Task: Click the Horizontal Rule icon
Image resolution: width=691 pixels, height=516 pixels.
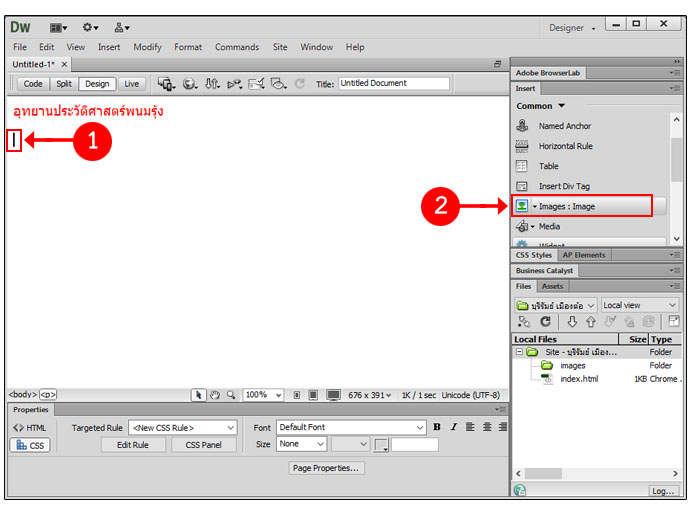Action: (x=521, y=146)
